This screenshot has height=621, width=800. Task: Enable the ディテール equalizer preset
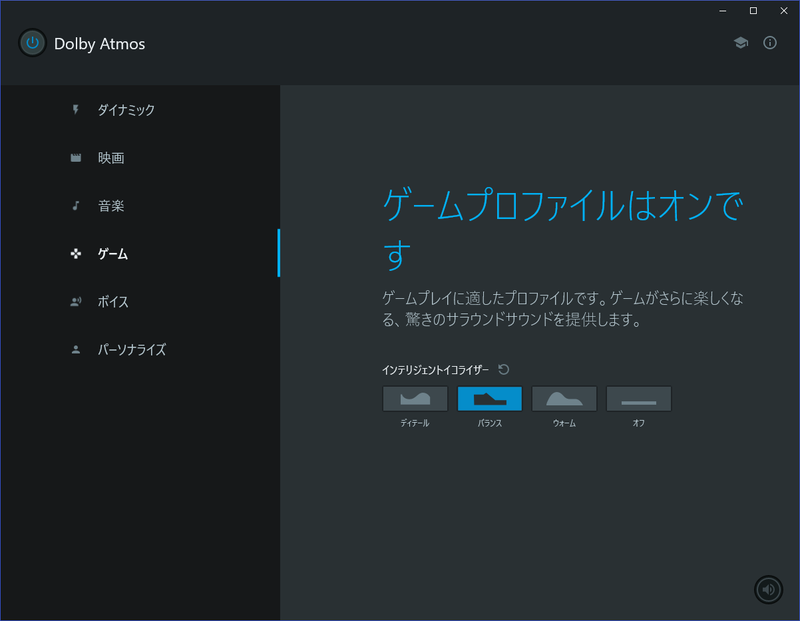[x=415, y=397]
